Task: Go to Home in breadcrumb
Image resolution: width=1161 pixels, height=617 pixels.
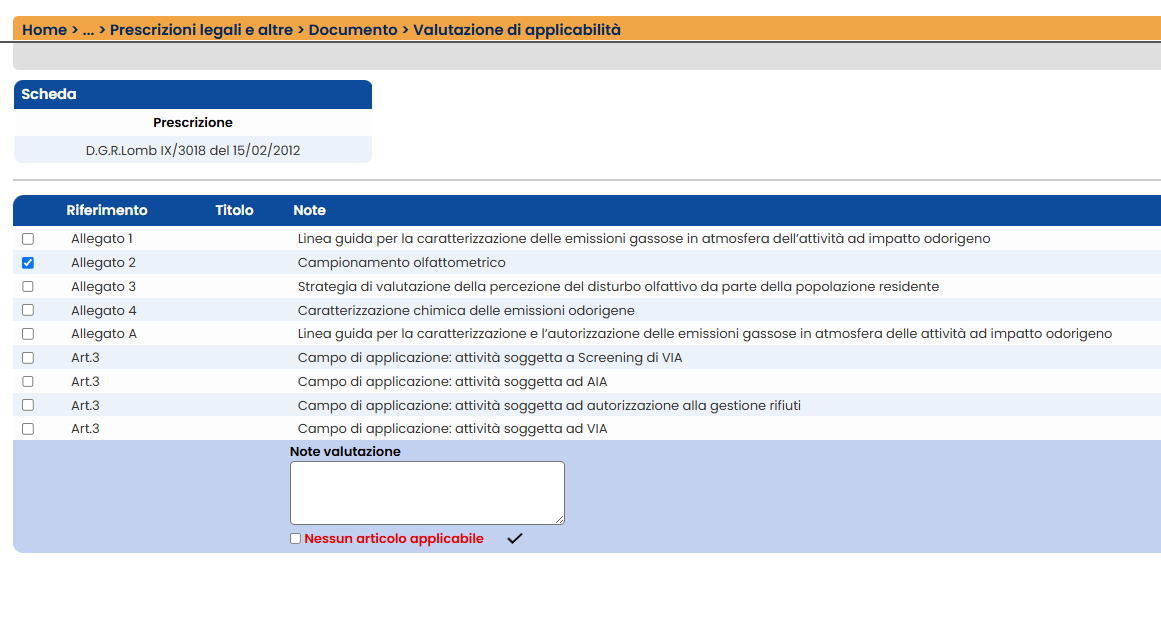Action: (x=44, y=30)
